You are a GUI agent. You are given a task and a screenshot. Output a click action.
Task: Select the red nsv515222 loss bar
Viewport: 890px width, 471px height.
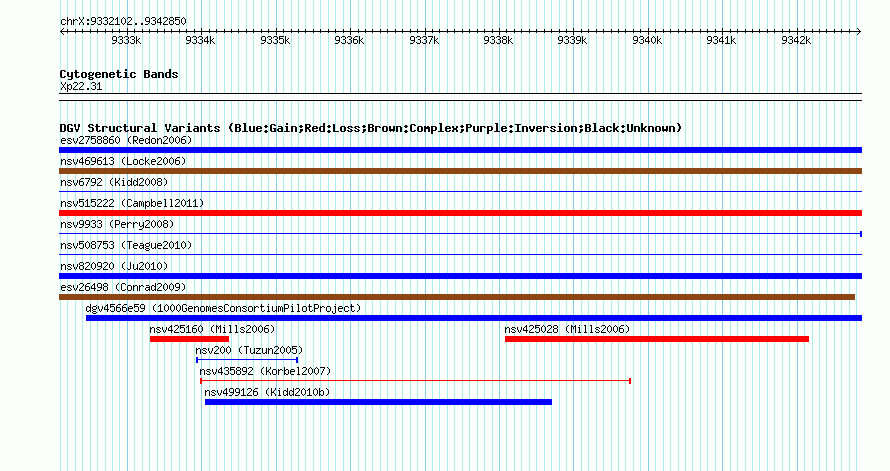460,213
